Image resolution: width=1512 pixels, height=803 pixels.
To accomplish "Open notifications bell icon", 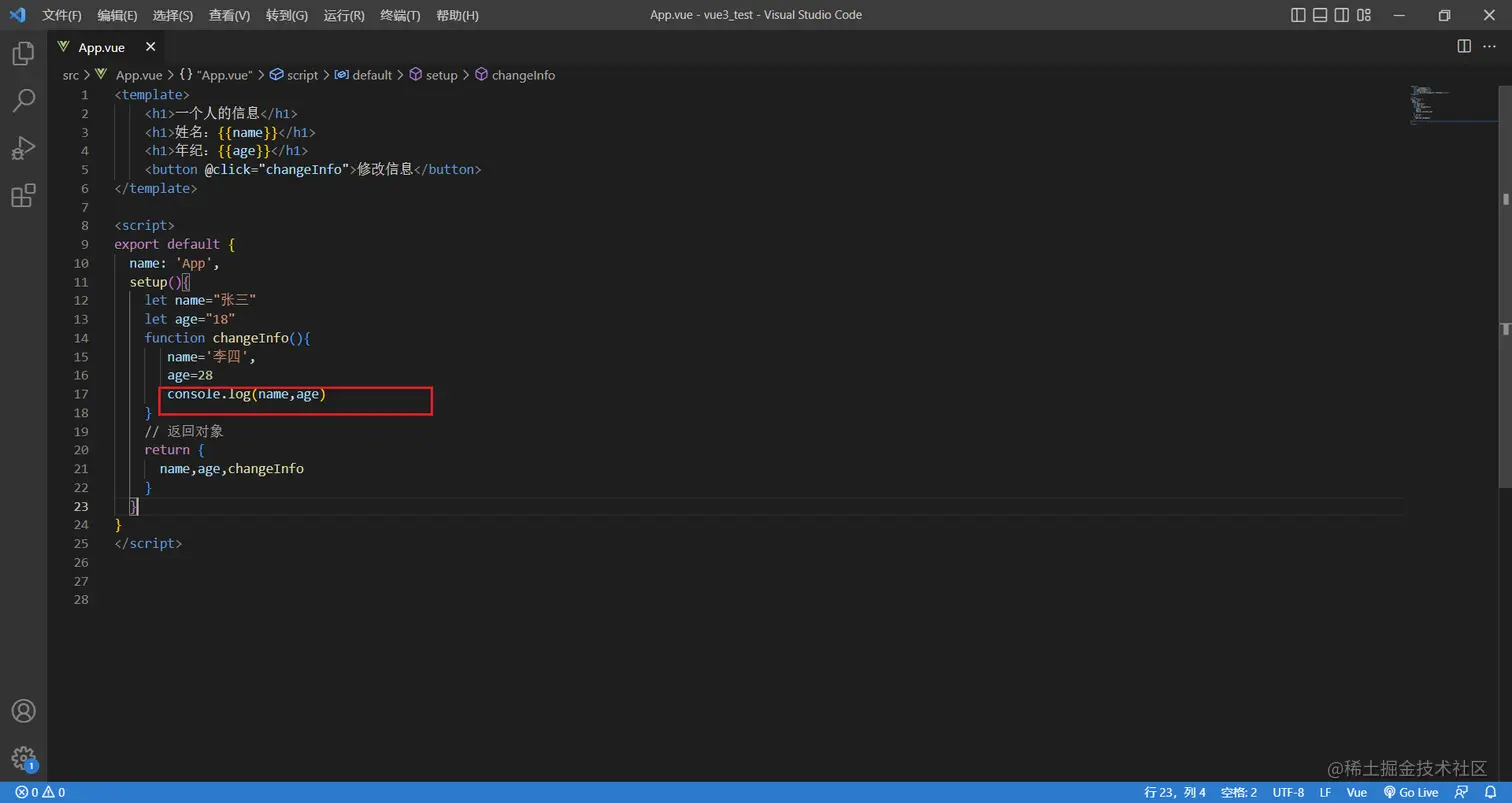I will pos(1490,792).
